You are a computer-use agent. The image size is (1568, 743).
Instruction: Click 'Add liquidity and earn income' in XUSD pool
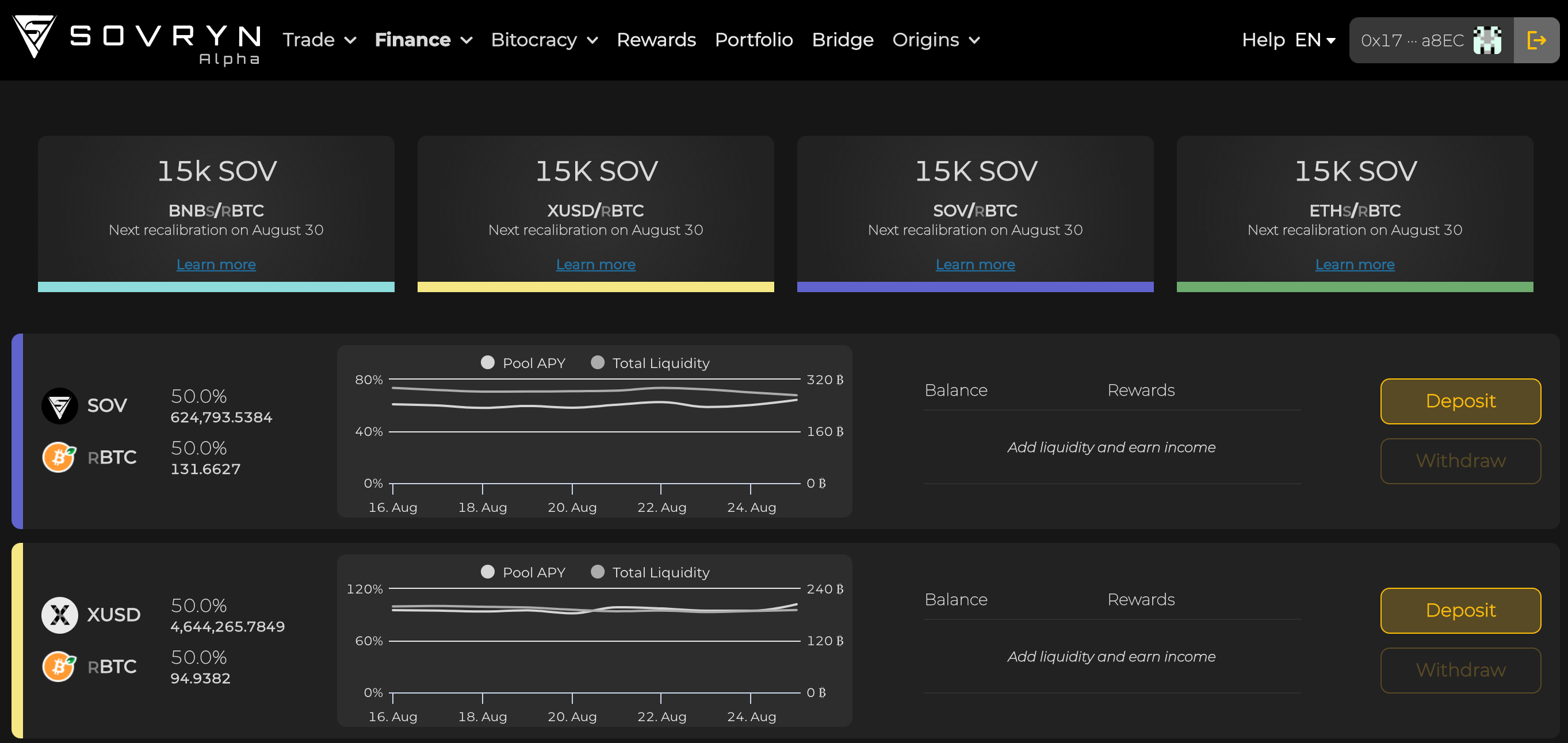(1111, 657)
